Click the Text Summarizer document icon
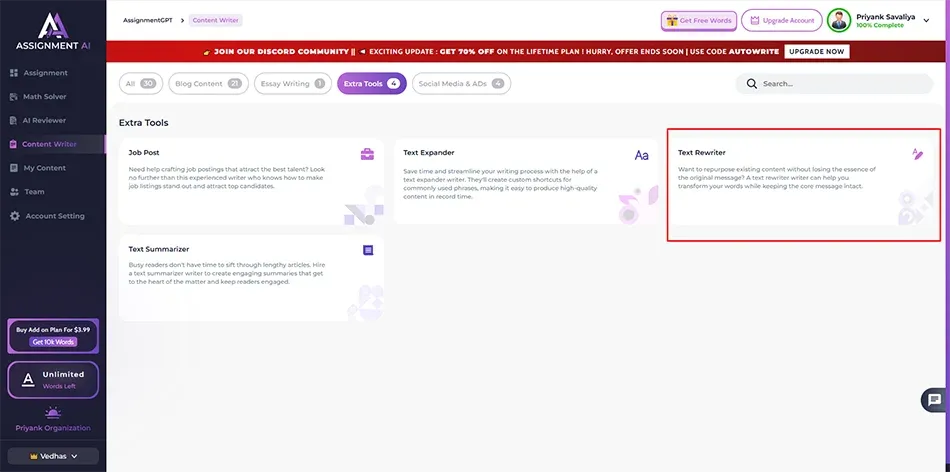950x472 pixels. pyautogui.click(x=368, y=250)
